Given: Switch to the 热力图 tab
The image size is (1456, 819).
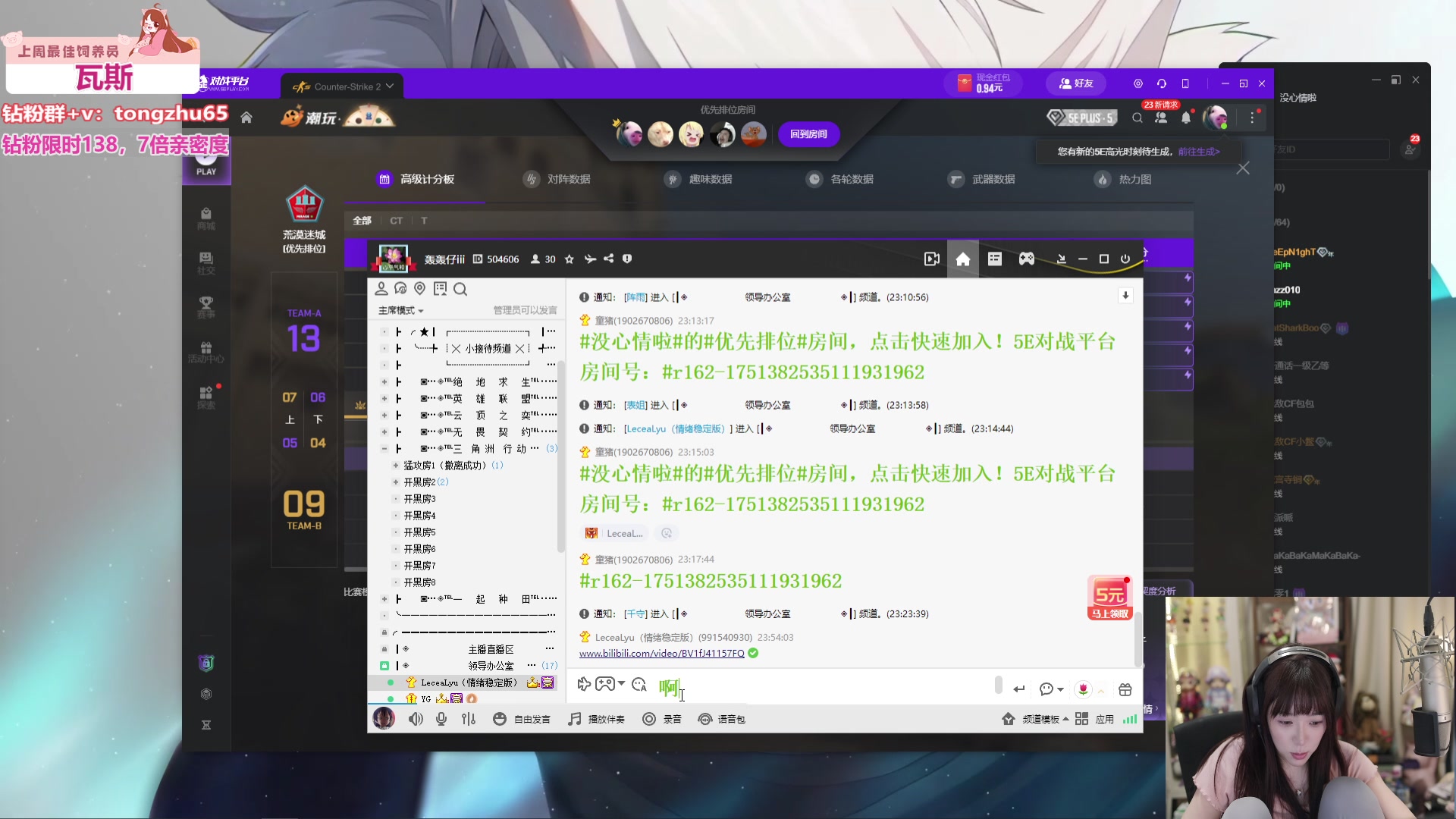Looking at the screenshot, I should tap(1124, 179).
